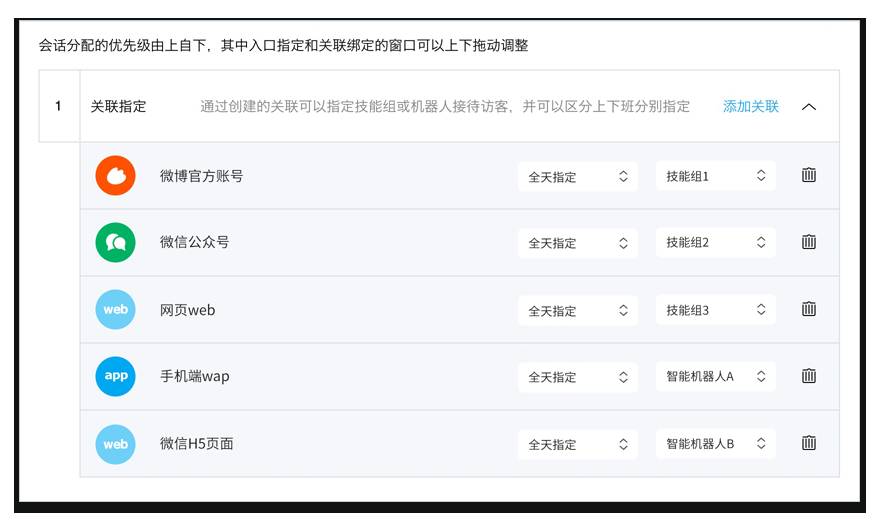Image resolution: width=880 pixels, height=522 pixels.
Task: Select the 微信公众号 row label
Action: coord(194,243)
